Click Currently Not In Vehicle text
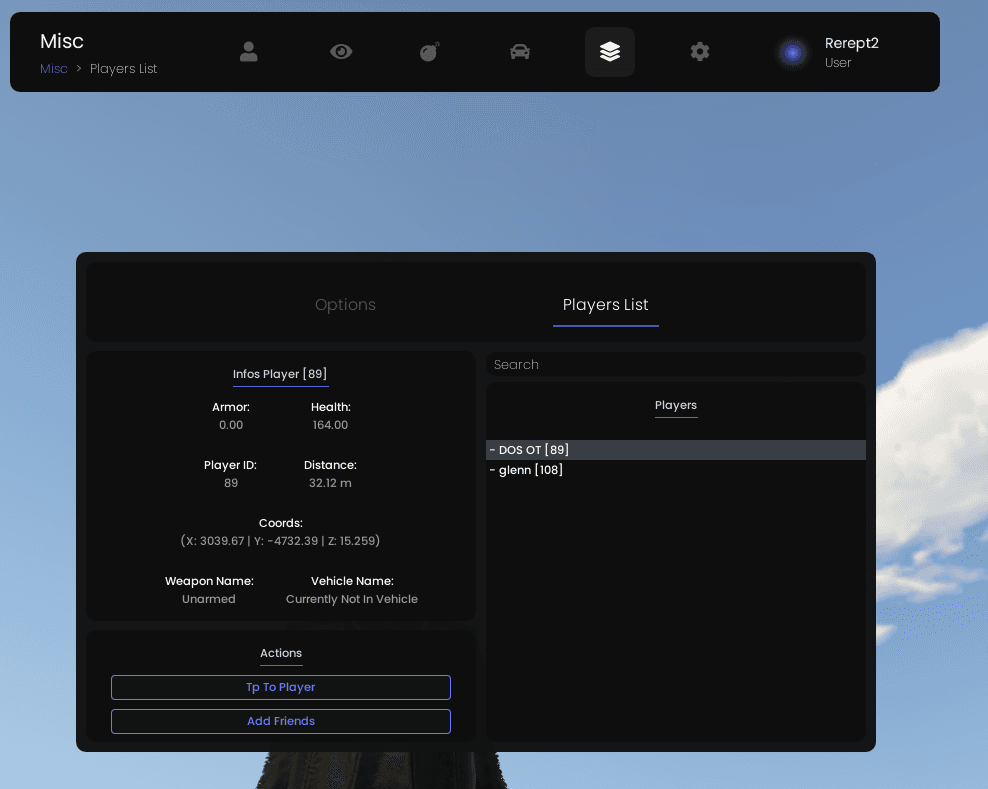Screen dimensions: 988x789 (x=352, y=599)
